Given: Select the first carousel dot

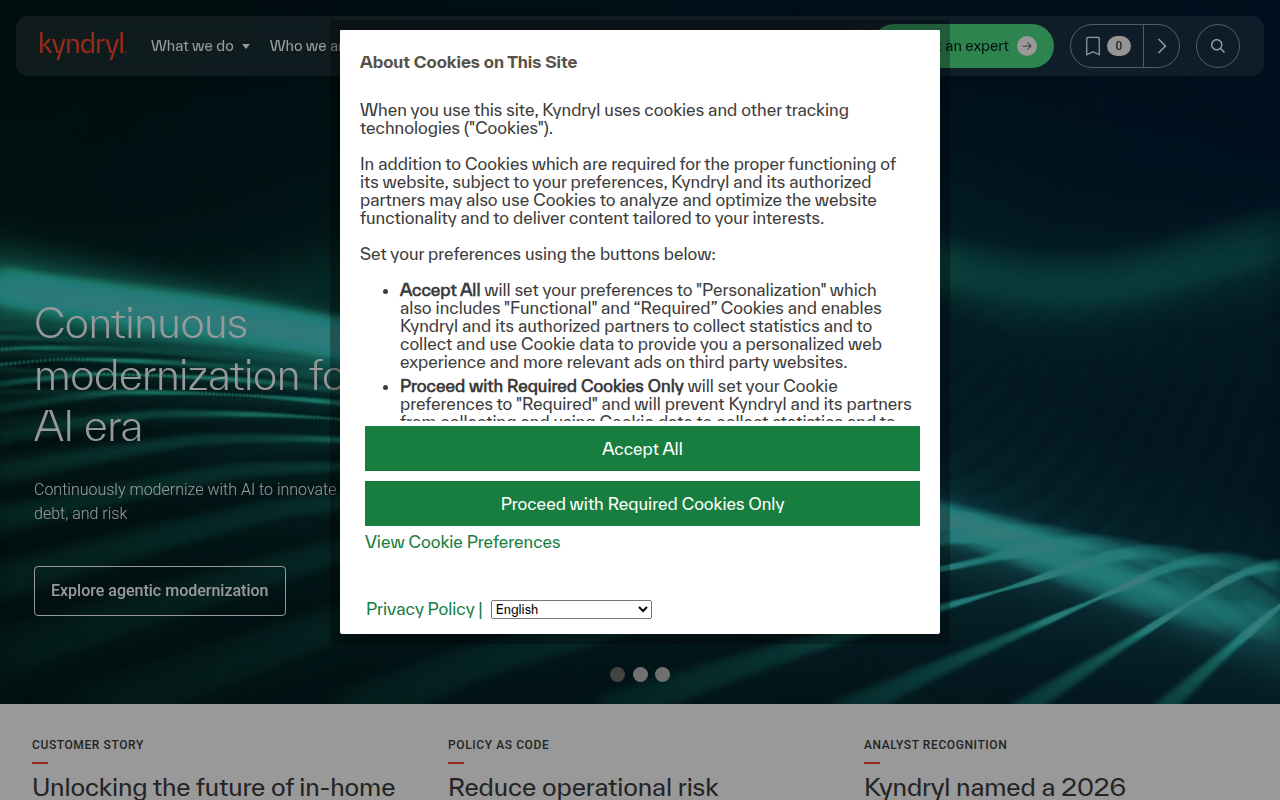Looking at the screenshot, I should click(x=617, y=674).
